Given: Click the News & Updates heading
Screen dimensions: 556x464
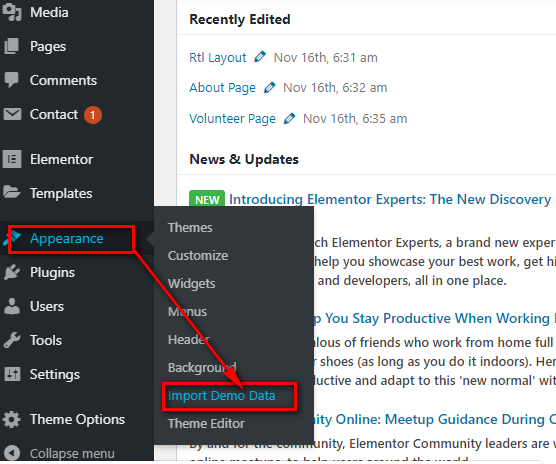Looking at the screenshot, I should point(244,159).
